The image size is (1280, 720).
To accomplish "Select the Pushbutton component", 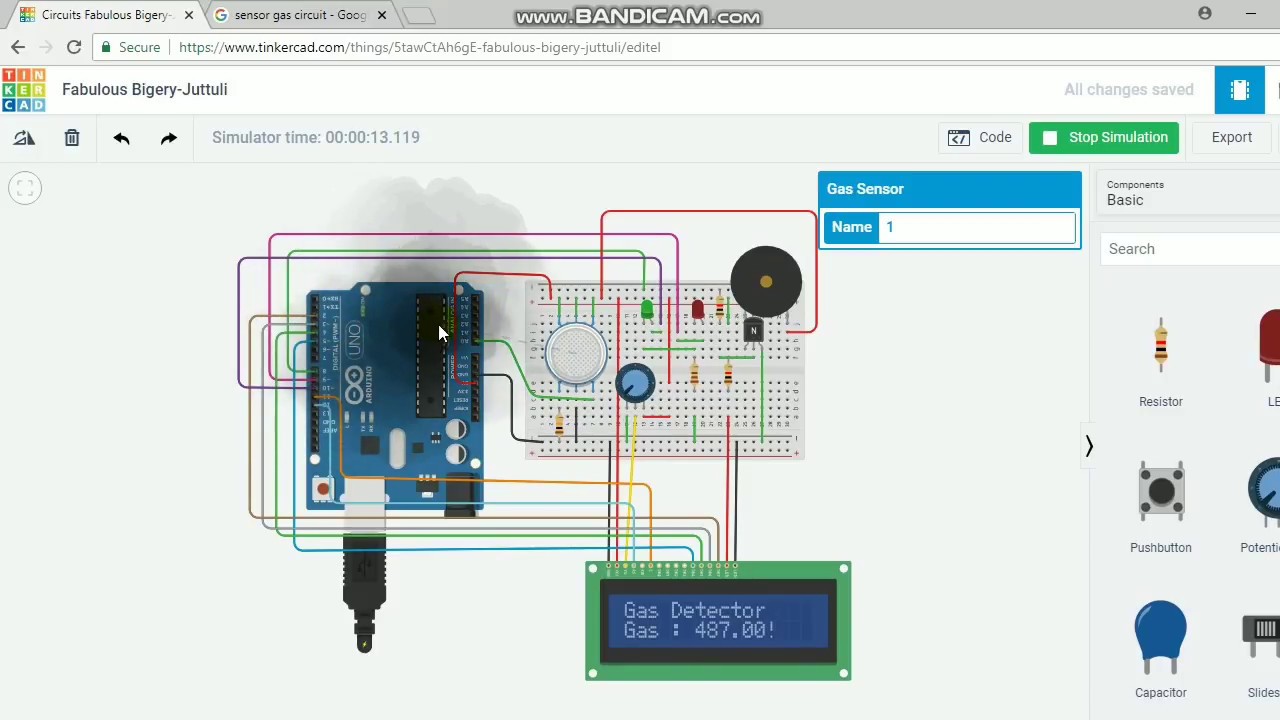I will pyautogui.click(x=1160, y=506).
